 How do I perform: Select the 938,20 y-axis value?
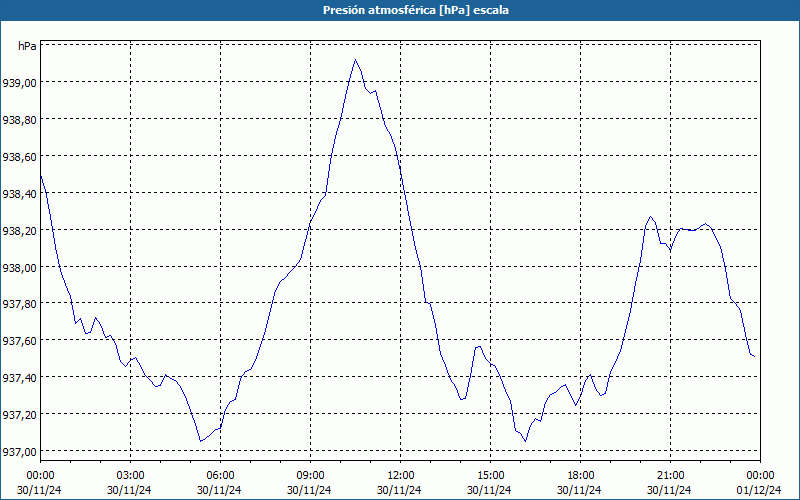click(19, 231)
